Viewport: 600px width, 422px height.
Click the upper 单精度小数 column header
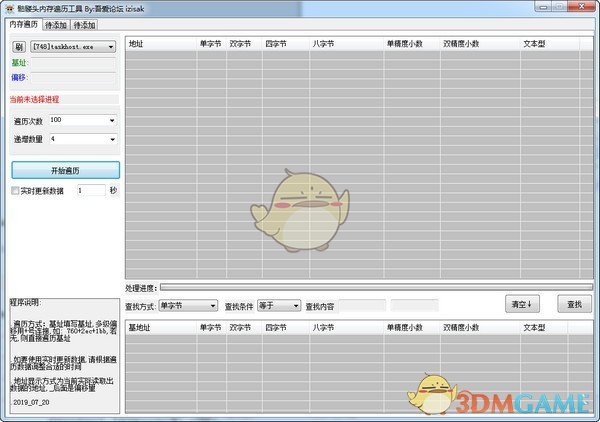[x=412, y=44]
